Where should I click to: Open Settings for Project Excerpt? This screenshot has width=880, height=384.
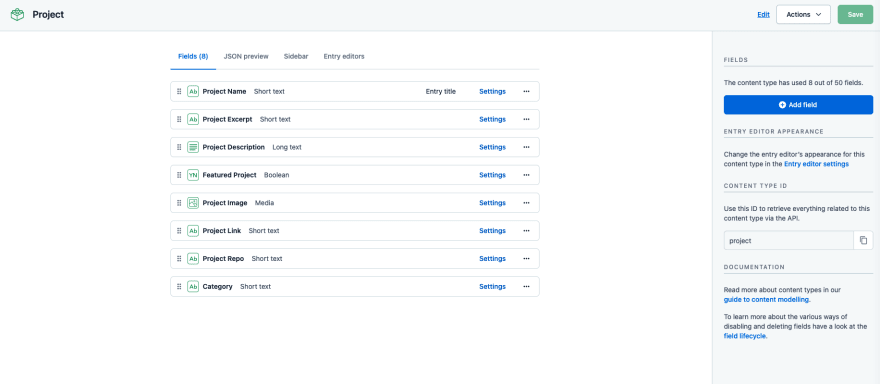pos(492,120)
